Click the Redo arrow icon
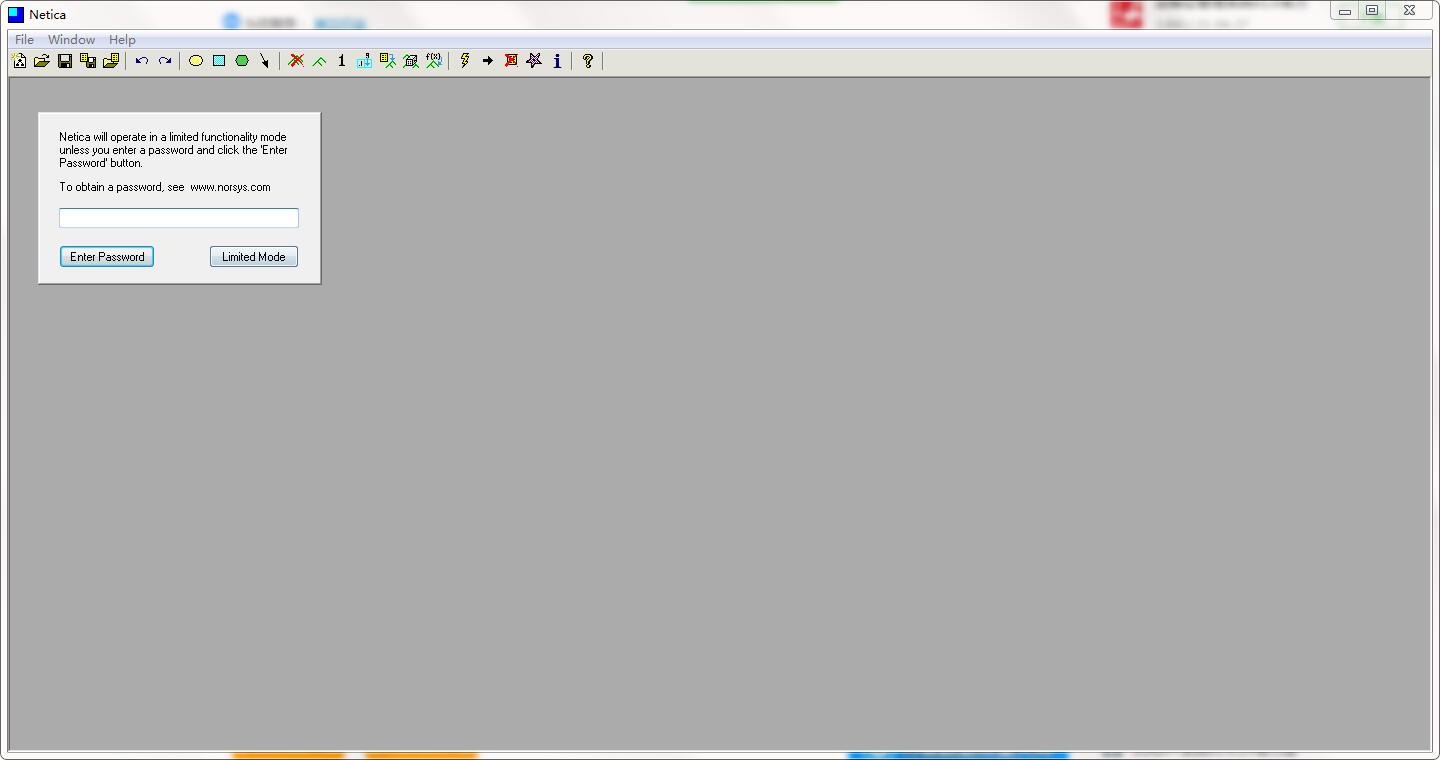This screenshot has width=1440, height=760. [x=165, y=61]
